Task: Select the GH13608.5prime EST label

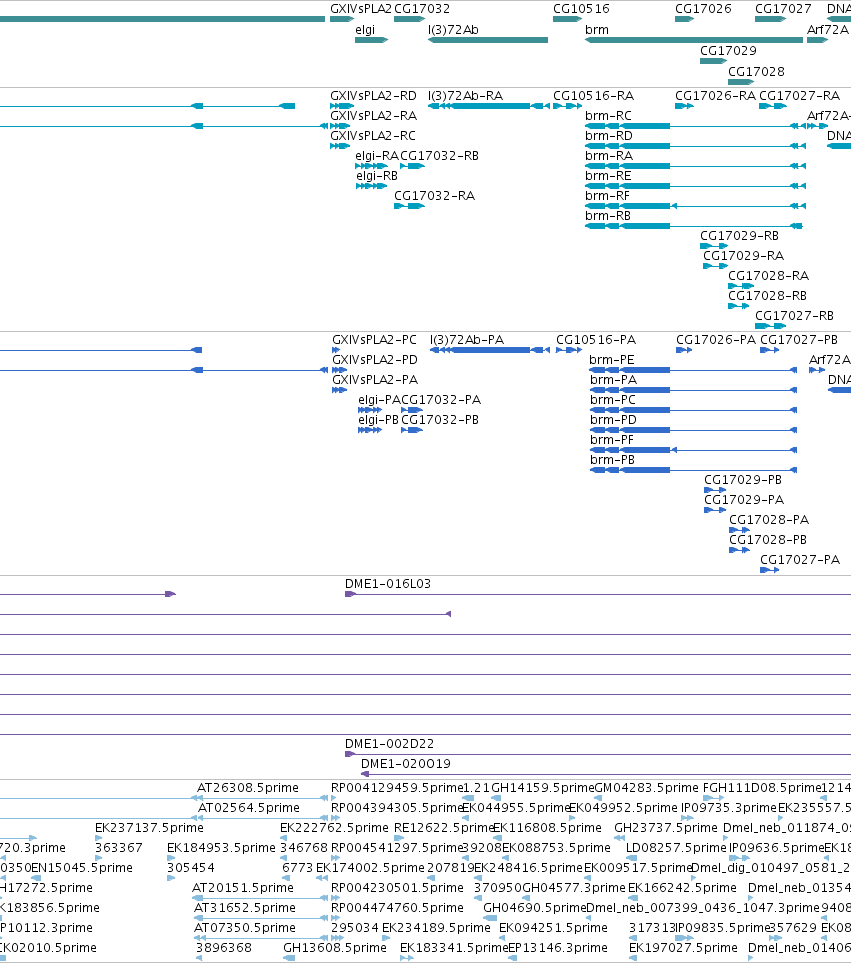Action: [x=335, y=948]
